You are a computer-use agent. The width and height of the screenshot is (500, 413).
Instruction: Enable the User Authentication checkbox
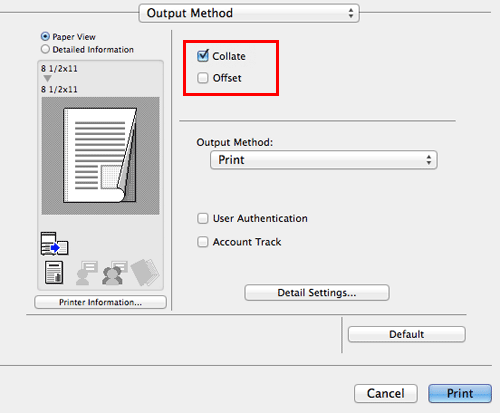(202, 218)
